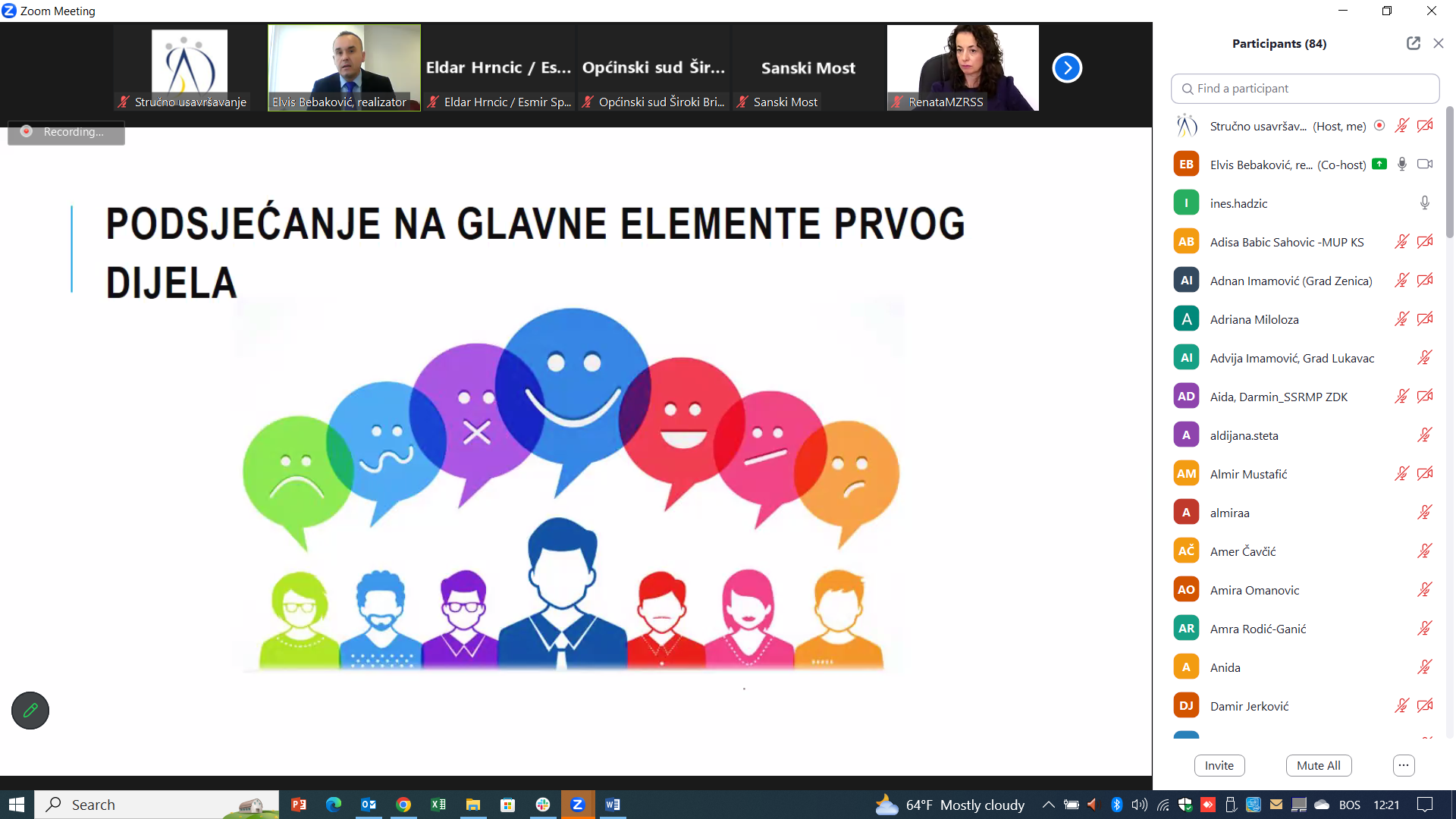Open volume control in tray
The width and height of the screenshot is (1456, 819).
click(1139, 805)
